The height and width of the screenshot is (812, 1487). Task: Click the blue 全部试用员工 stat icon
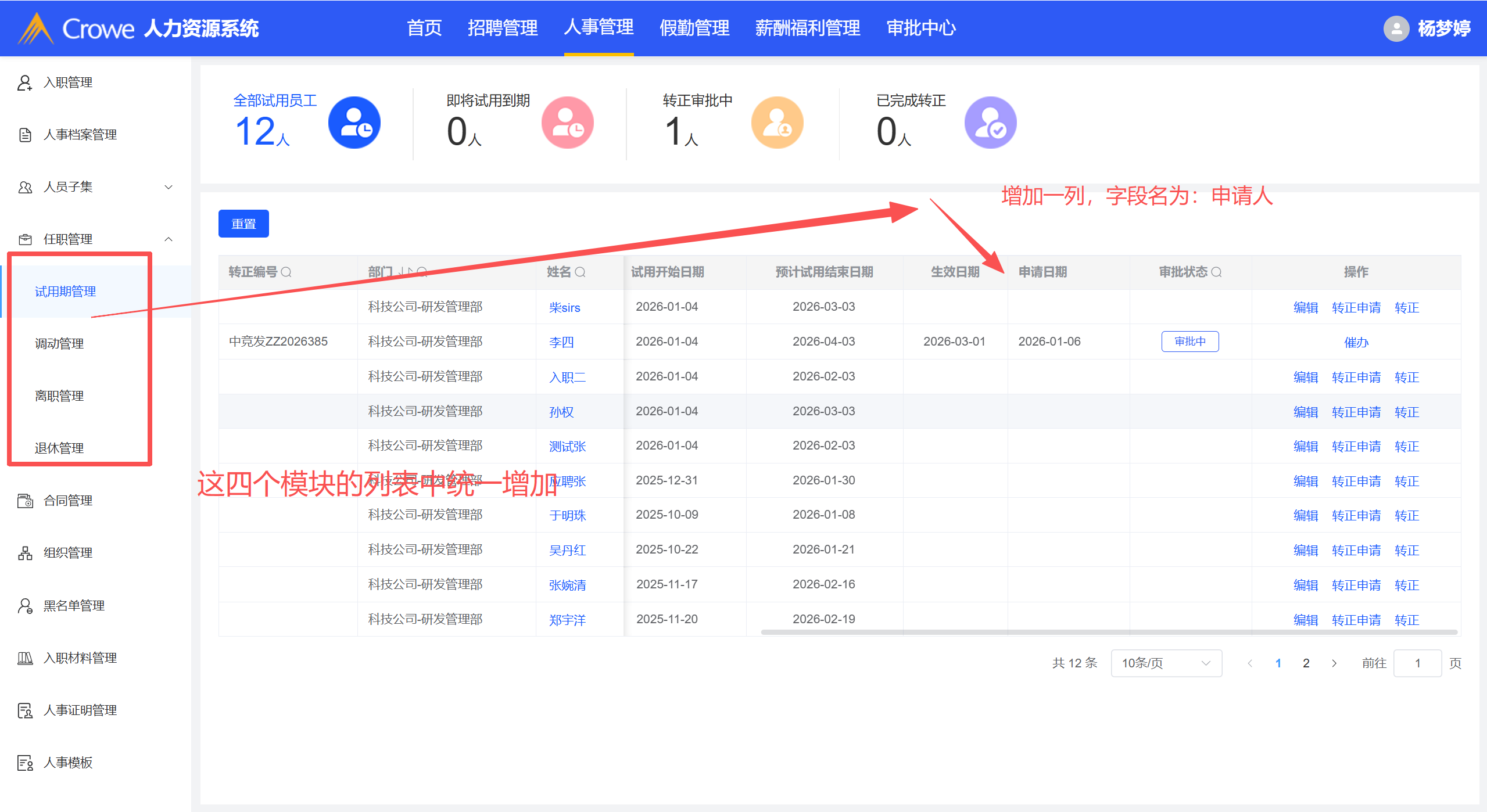354,123
